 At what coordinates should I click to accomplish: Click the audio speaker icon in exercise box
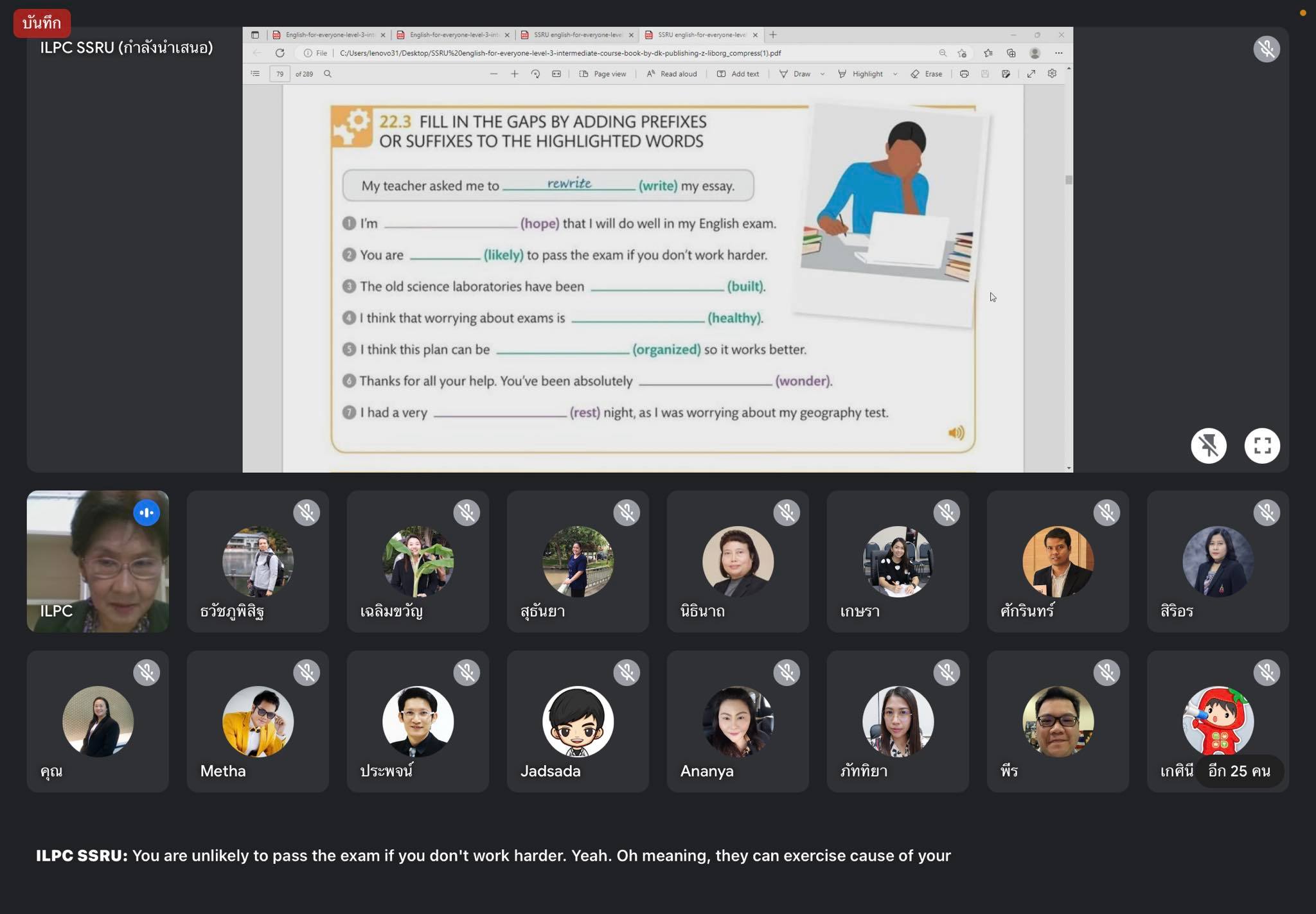956,433
